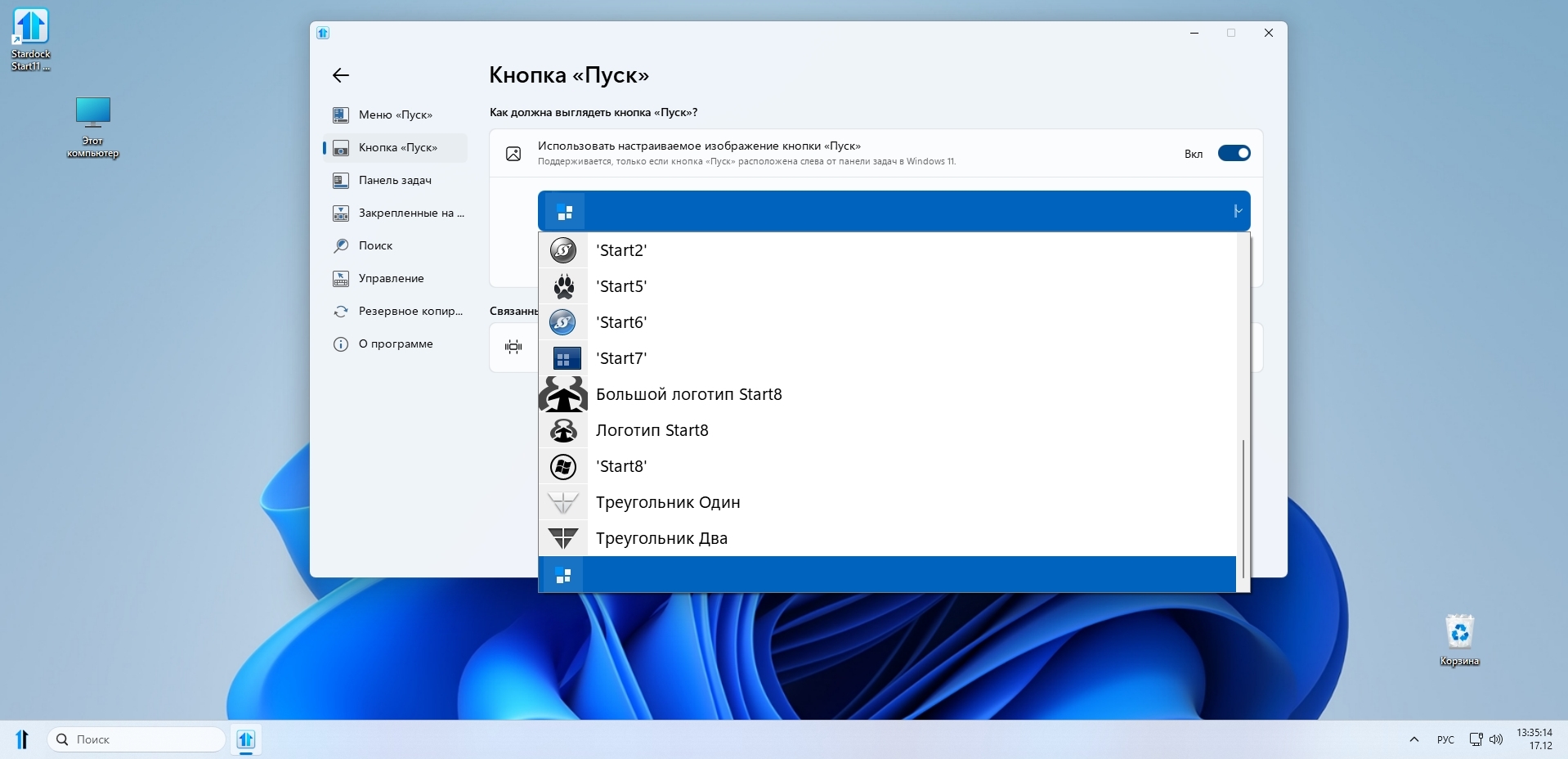Viewport: 1568px width, 759px height.
Task: Select Треугольник Один button image
Action: point(887,502)
